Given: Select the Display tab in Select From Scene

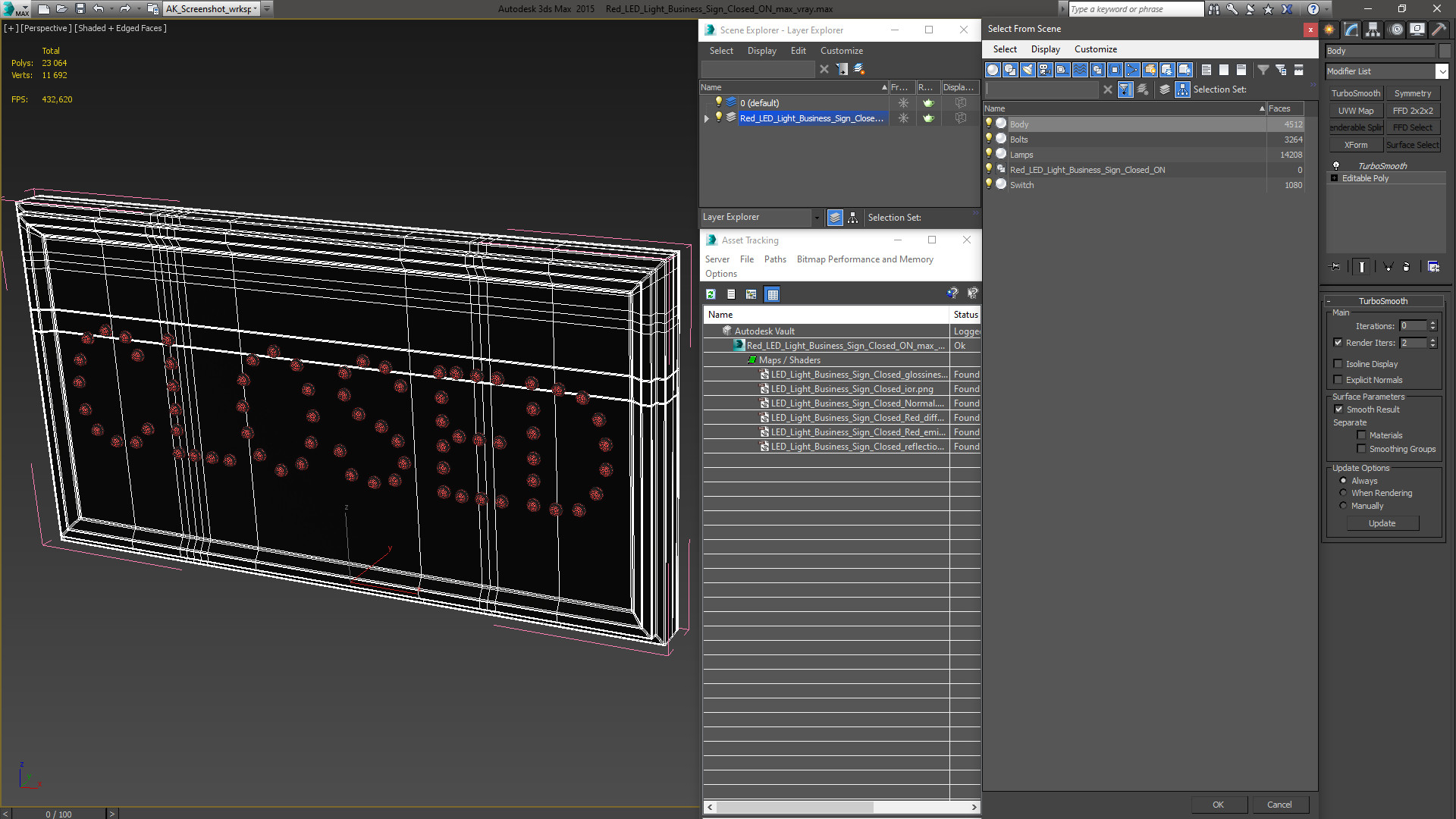Looking at the screenshot, I should click(x=1045, y=49).
